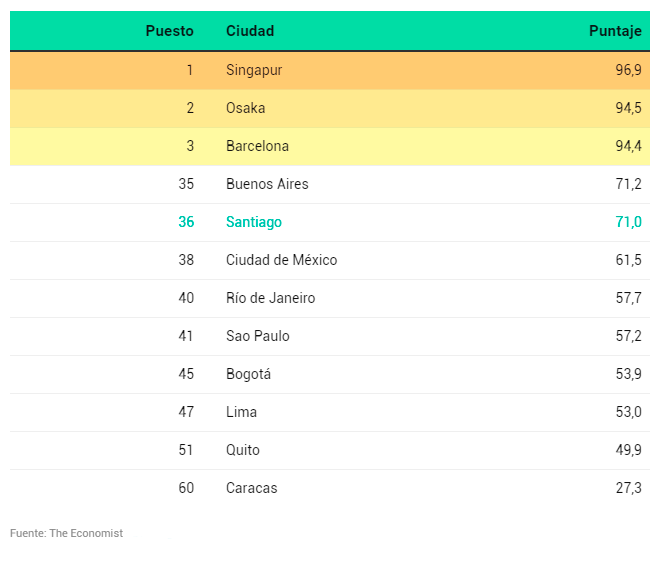Screen dimensions: 664x568
Task: Click the Quito city cell
Action: (243, 450)
